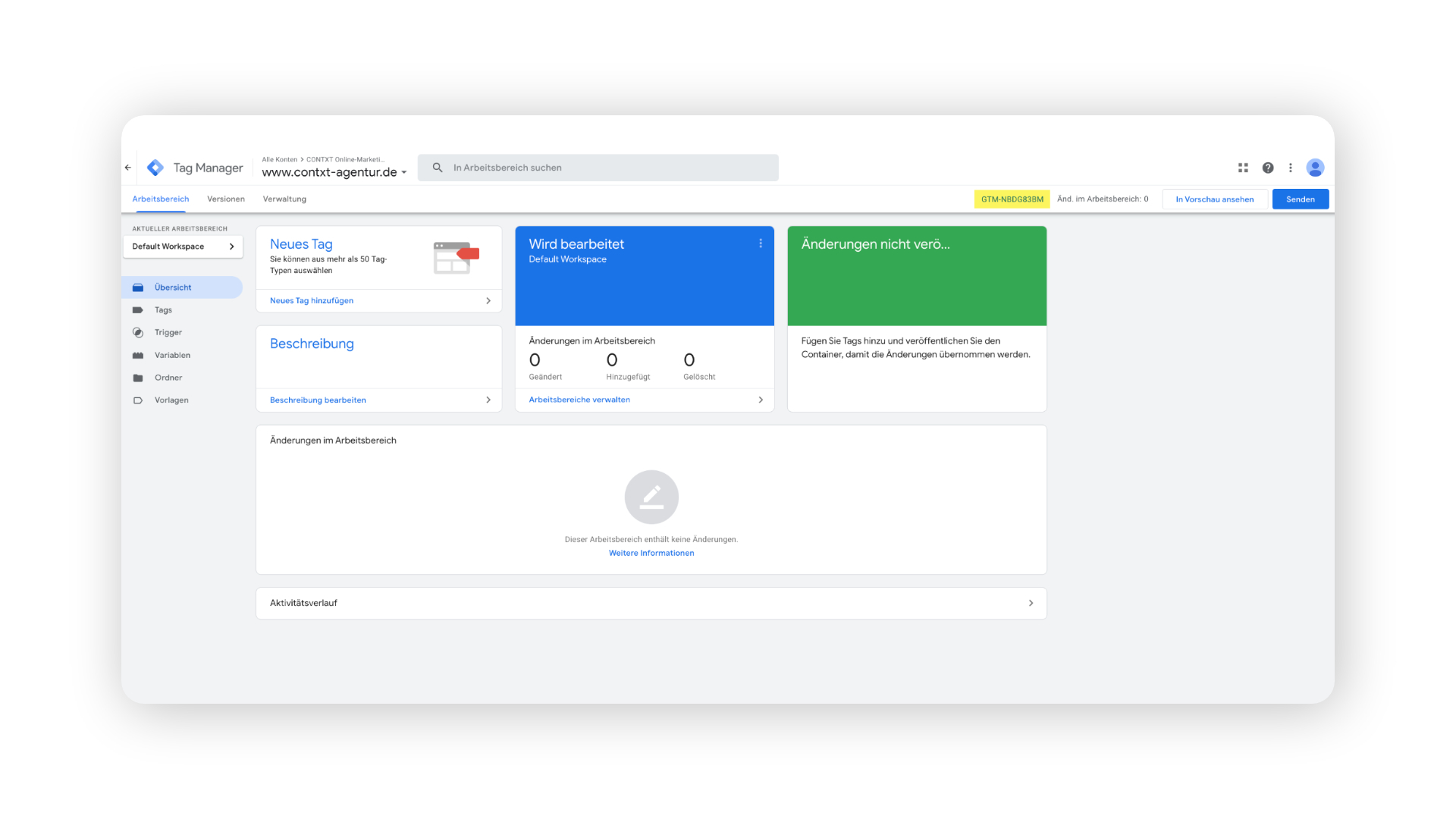Click the Arbeitsbereiche verwalten link
1456x819 pixels.
click(579, 400)
